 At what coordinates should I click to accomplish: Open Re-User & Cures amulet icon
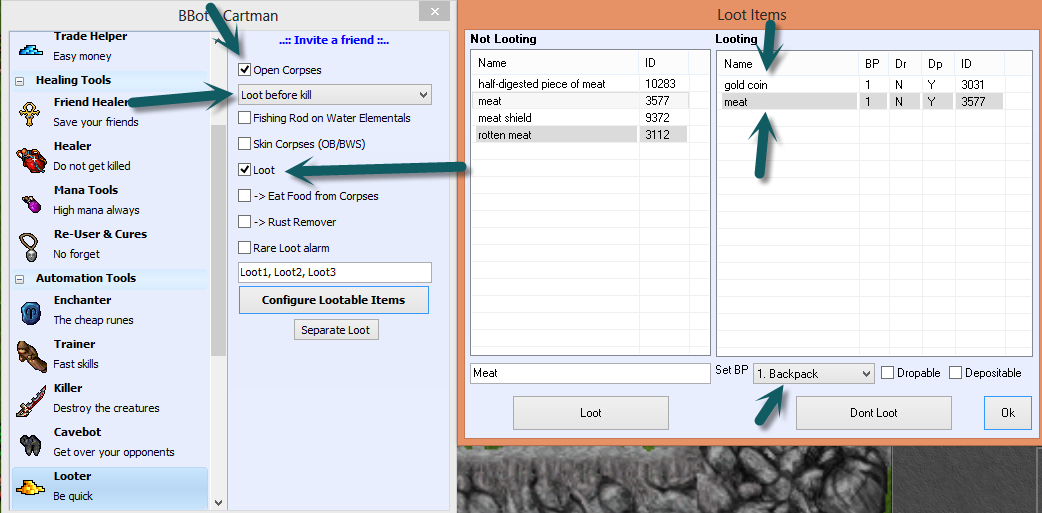[x=30, y=245]
